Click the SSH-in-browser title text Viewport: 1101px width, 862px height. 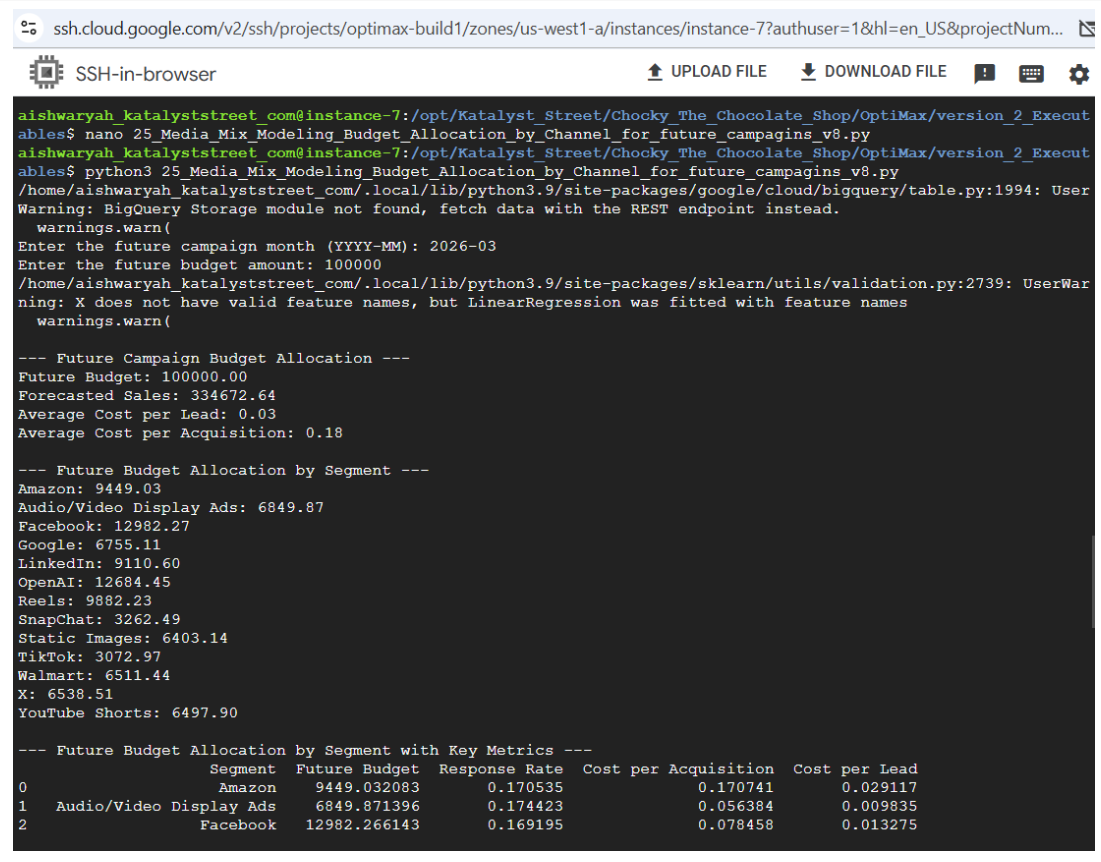click(146, 74)
